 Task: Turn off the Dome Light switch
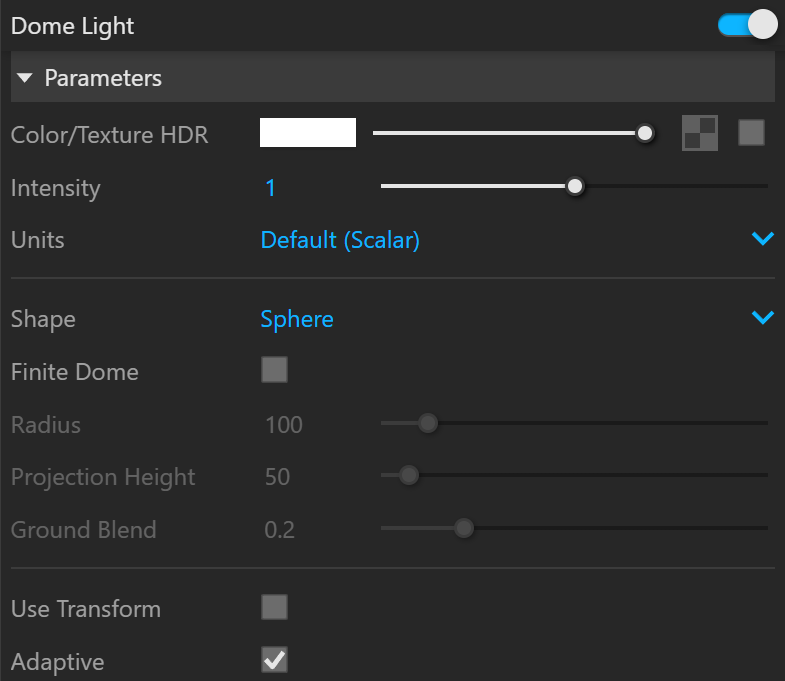747,24
